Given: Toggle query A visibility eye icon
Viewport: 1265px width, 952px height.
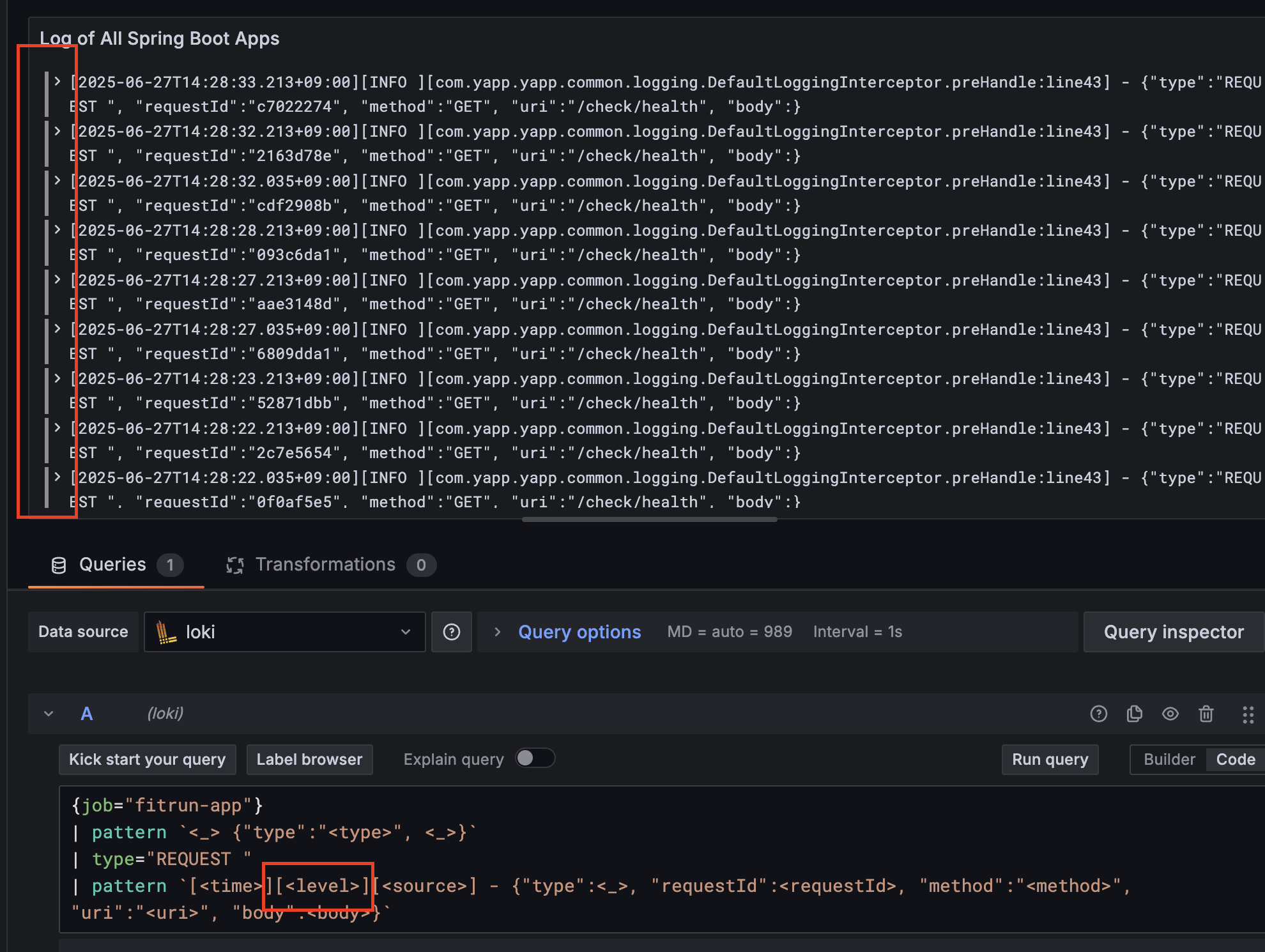Looking at the screenshot, I should coord(1170,714).
